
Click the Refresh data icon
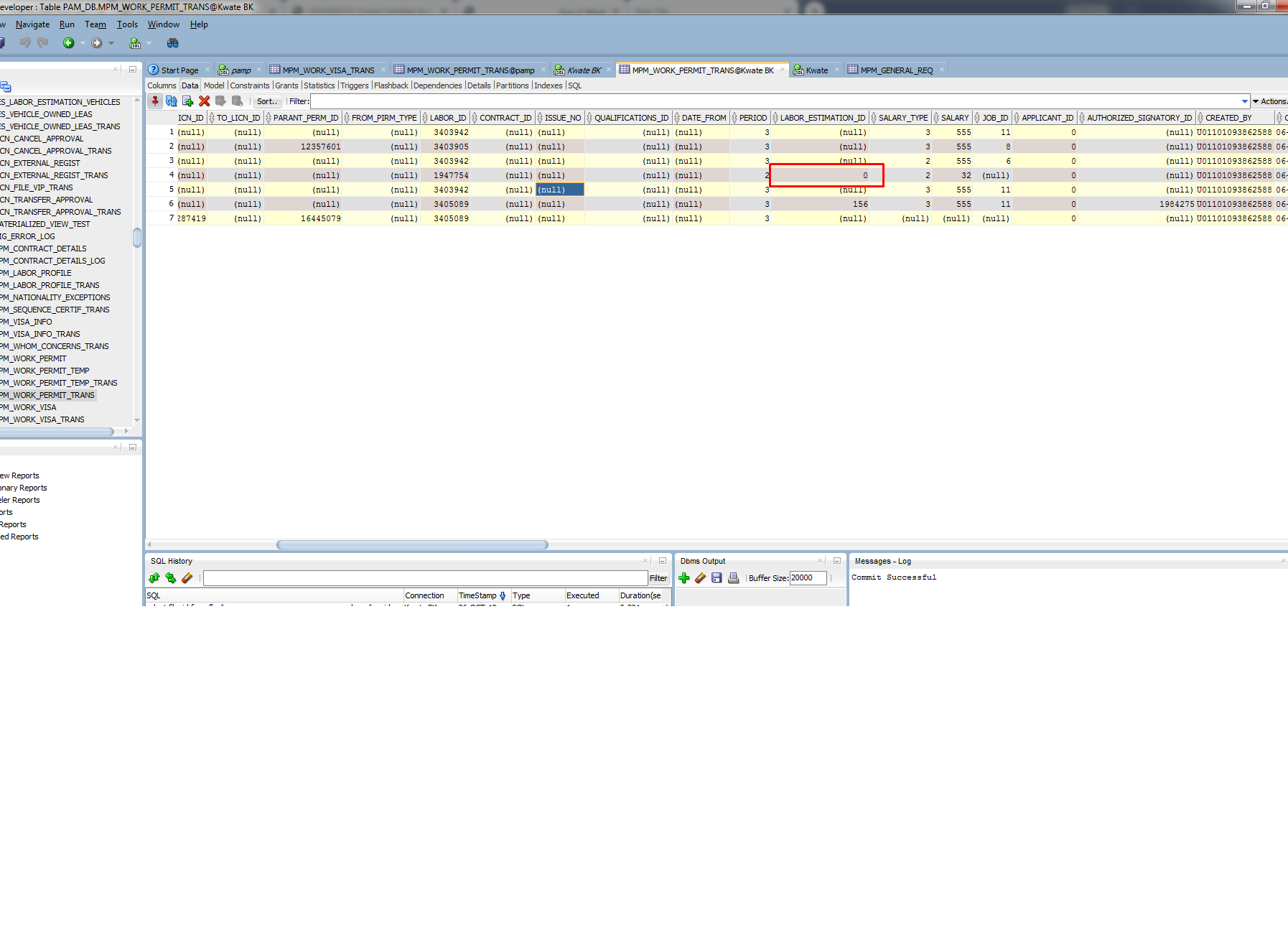172,101
